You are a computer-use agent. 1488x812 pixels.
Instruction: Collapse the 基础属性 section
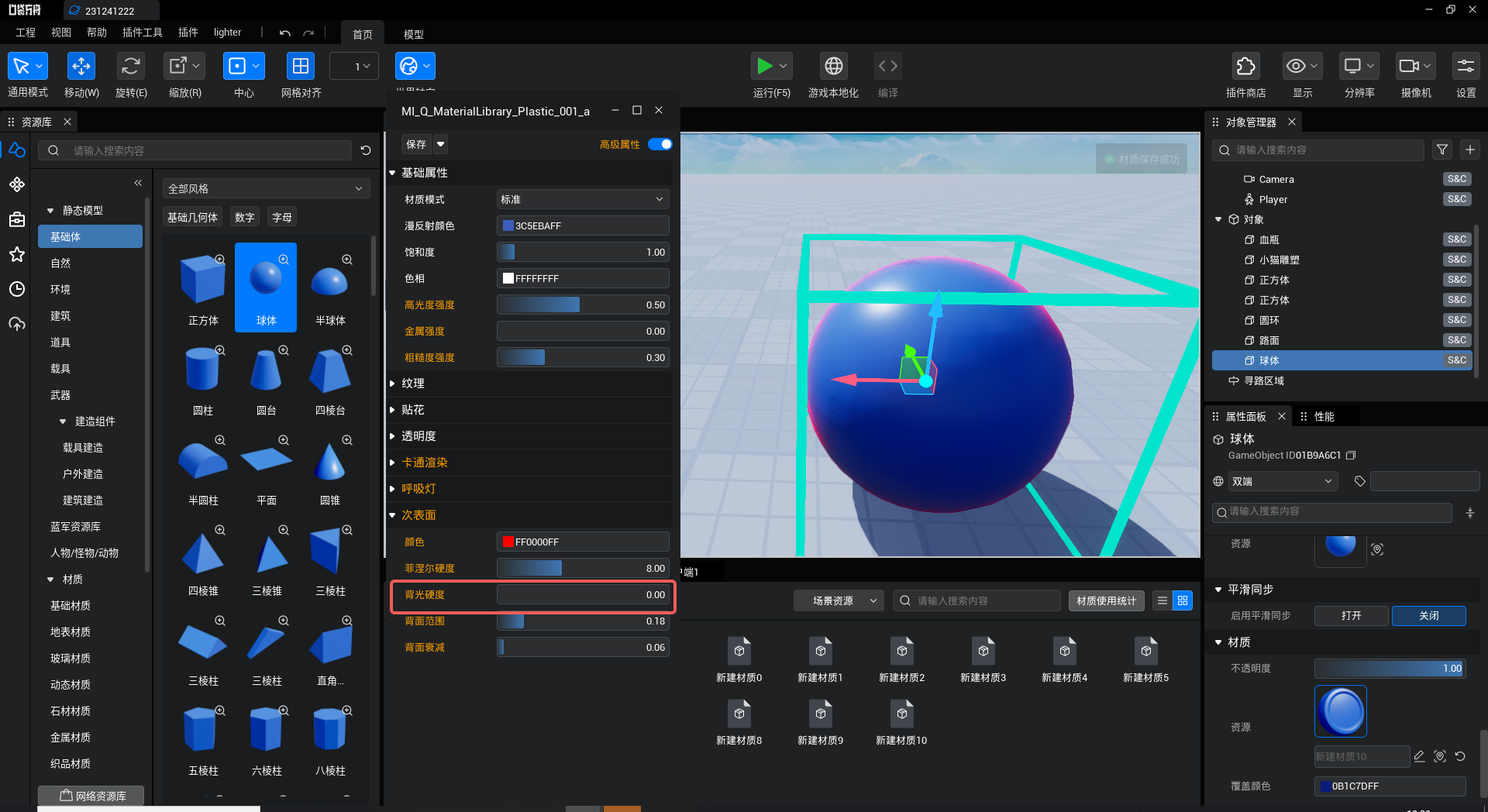pyautogui.click(x=392, y=173)
